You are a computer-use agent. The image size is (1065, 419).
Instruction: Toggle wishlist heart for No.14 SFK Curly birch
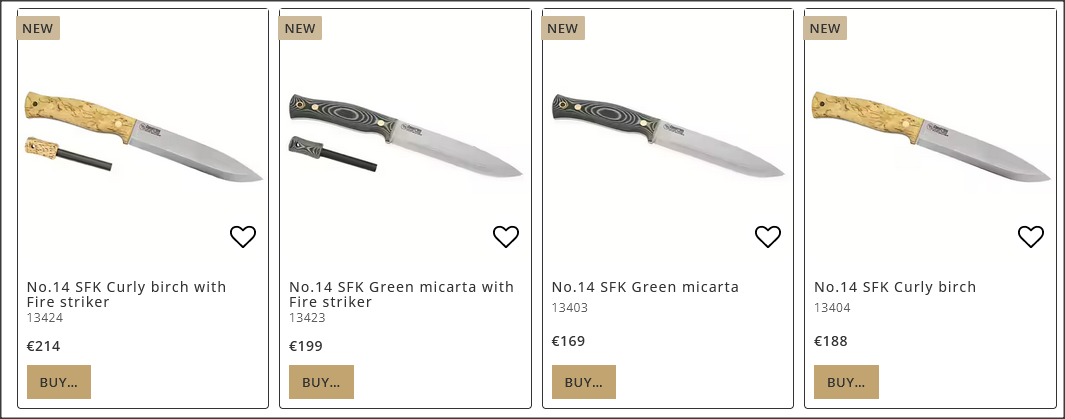[x=1031, y=237]
